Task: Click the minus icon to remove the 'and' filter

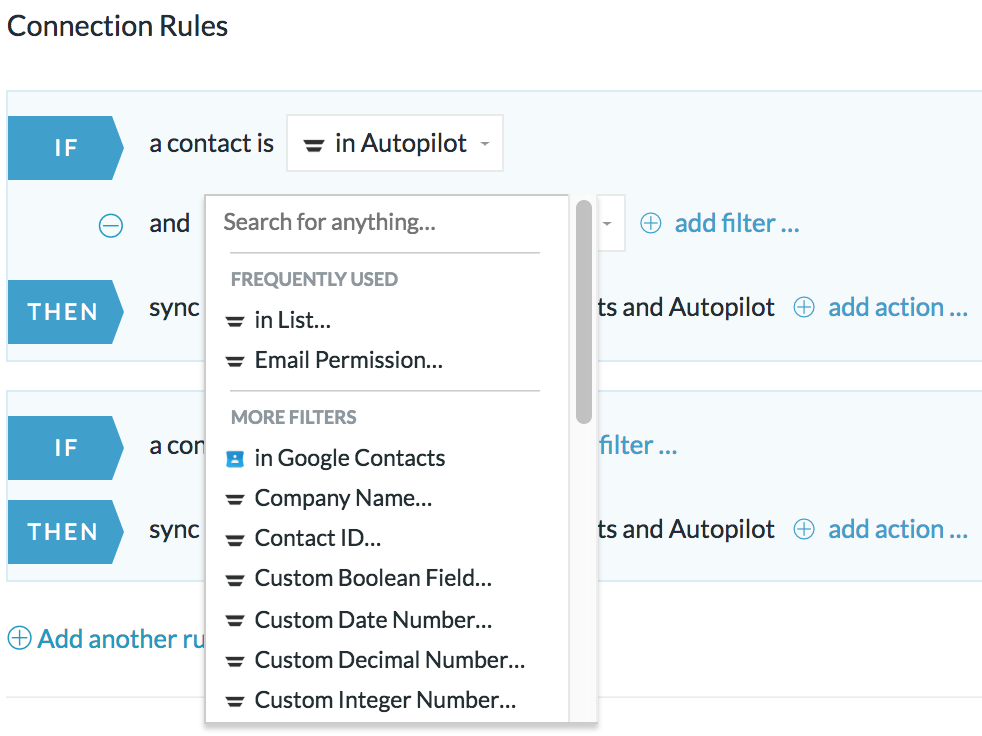Action: 111,225
